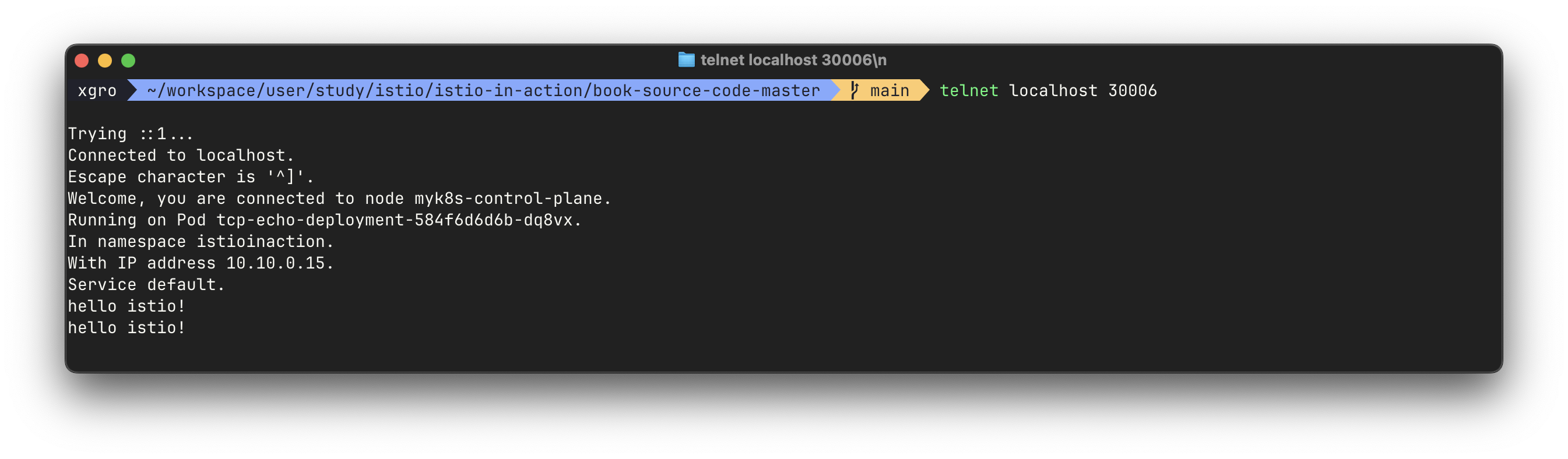Click the pod name tcp-echo-deployment-584f6d6d6b-dq8vx

tap(395, 220)
